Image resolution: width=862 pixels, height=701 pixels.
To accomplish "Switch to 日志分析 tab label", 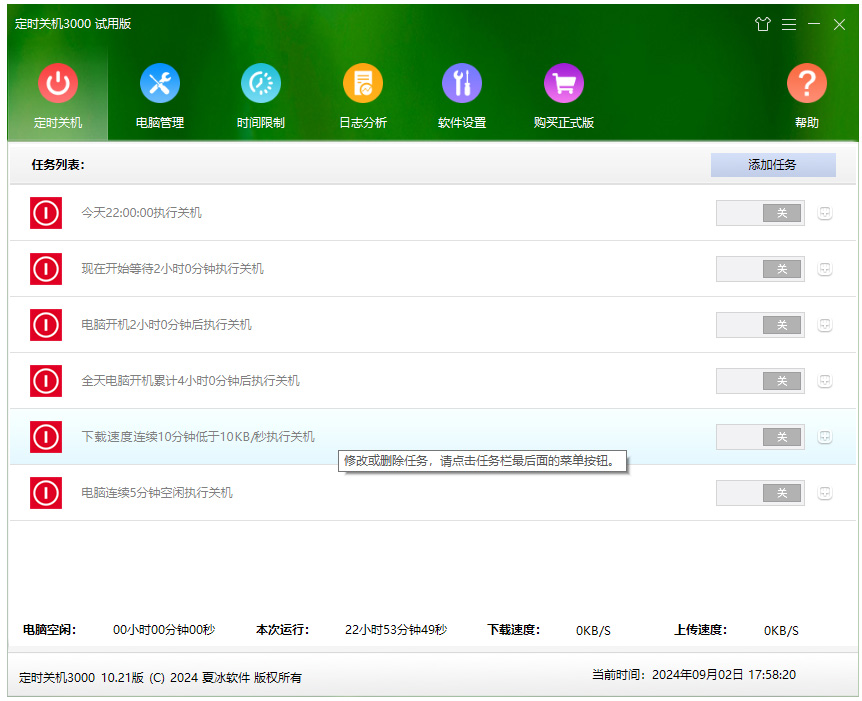I will pyautogui.click(x=363, y=123).
